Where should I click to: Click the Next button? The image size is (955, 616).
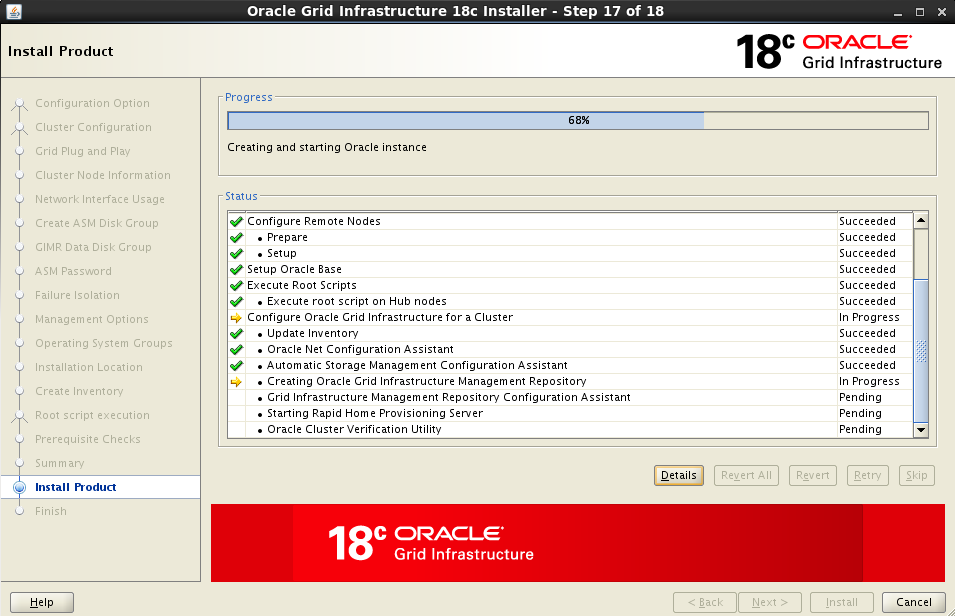pos(770,602)
